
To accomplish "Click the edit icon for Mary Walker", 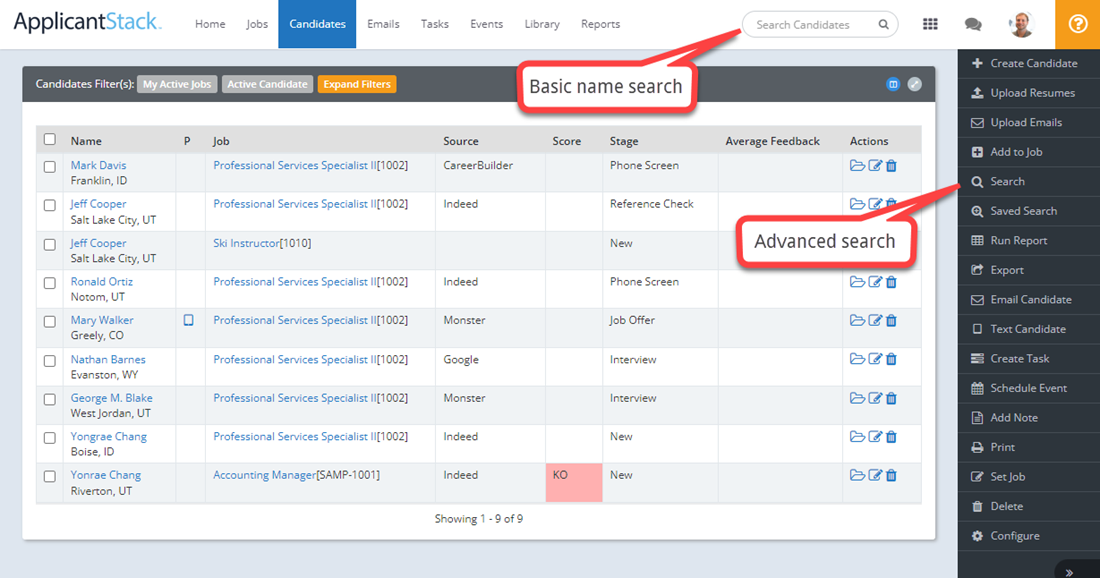I will pyautogui.click(x=875, y=321).
